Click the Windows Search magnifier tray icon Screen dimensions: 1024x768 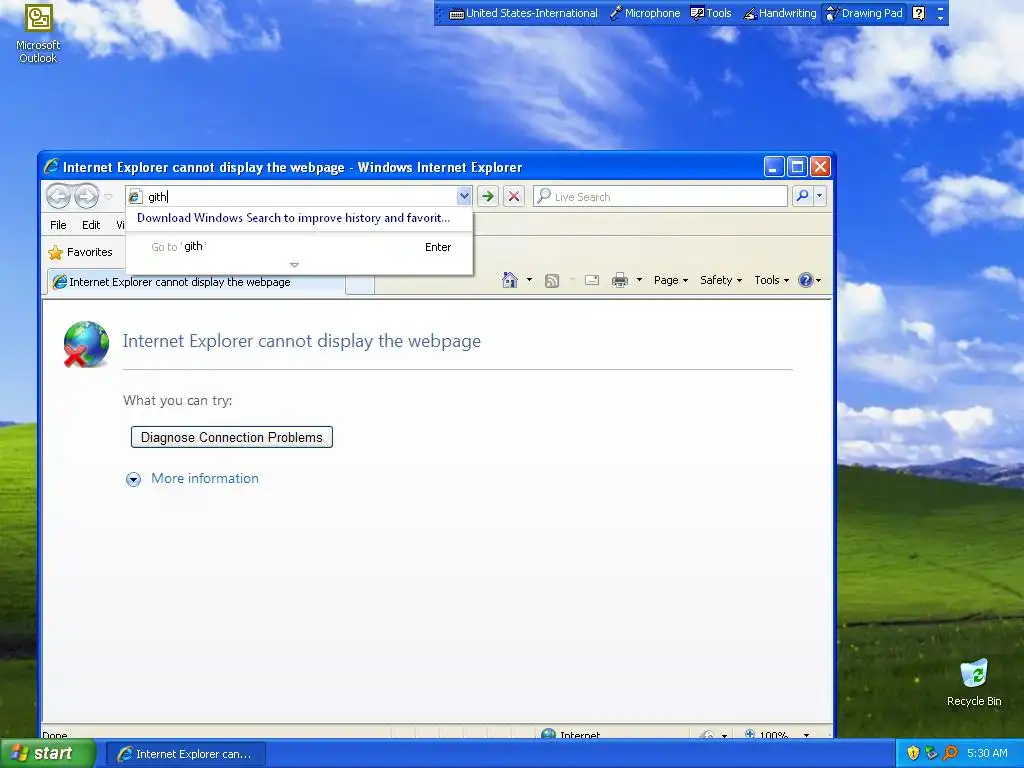(x=950, y=753)
